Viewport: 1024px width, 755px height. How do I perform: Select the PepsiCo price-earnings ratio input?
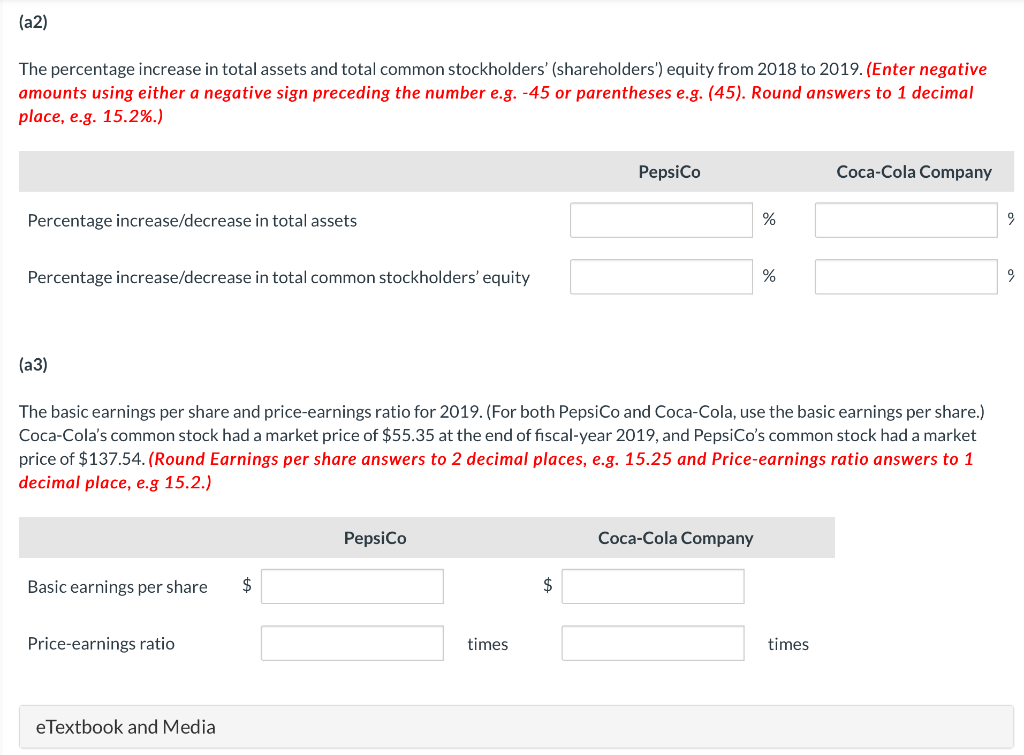click(351, 643)
